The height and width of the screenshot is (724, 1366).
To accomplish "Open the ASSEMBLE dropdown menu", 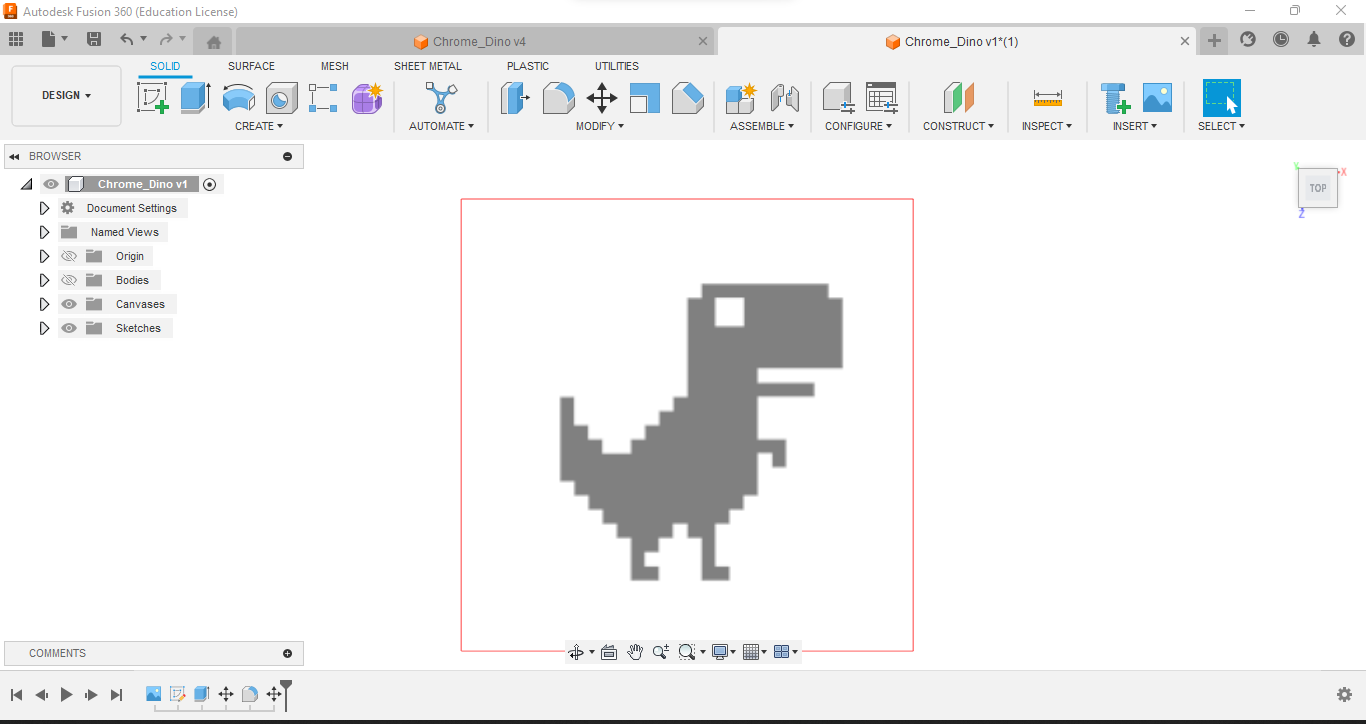I will click(762, 126).
